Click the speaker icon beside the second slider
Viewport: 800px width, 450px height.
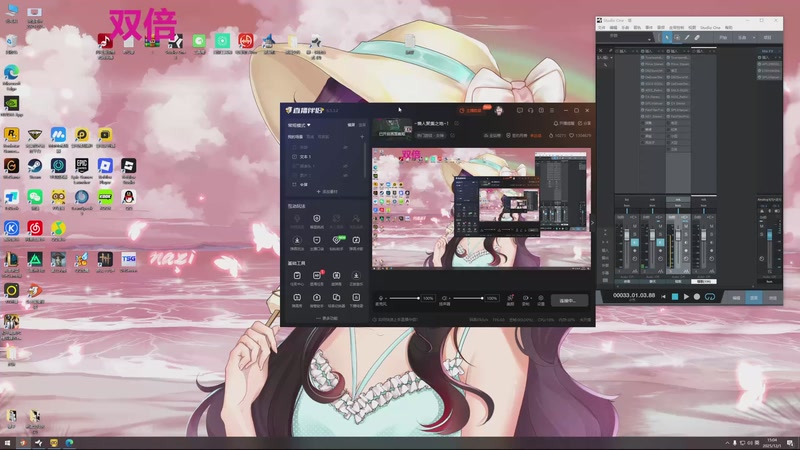[444, 298]
